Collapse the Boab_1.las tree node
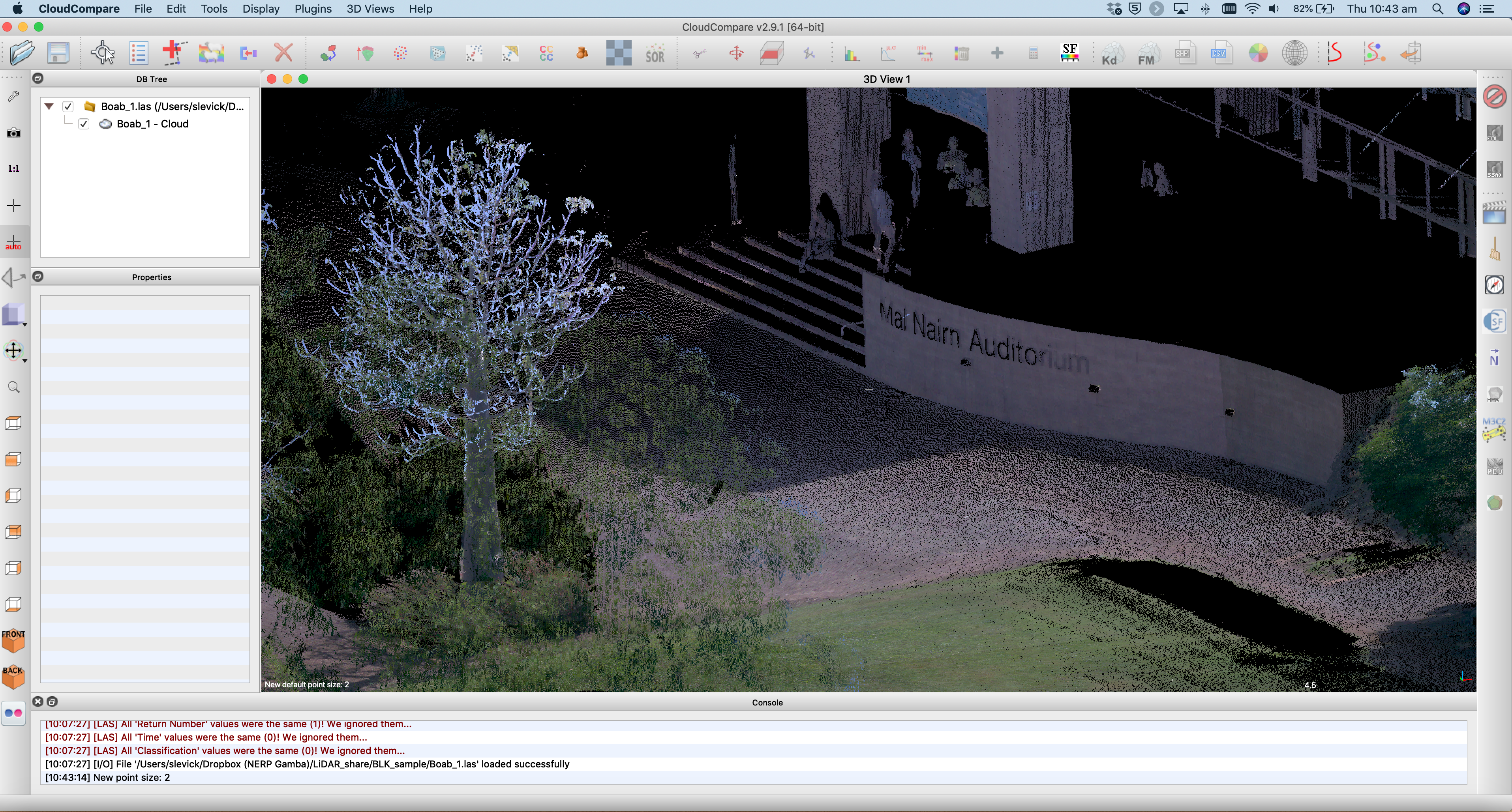The image size is (1512, 812). tap(49, 106)
